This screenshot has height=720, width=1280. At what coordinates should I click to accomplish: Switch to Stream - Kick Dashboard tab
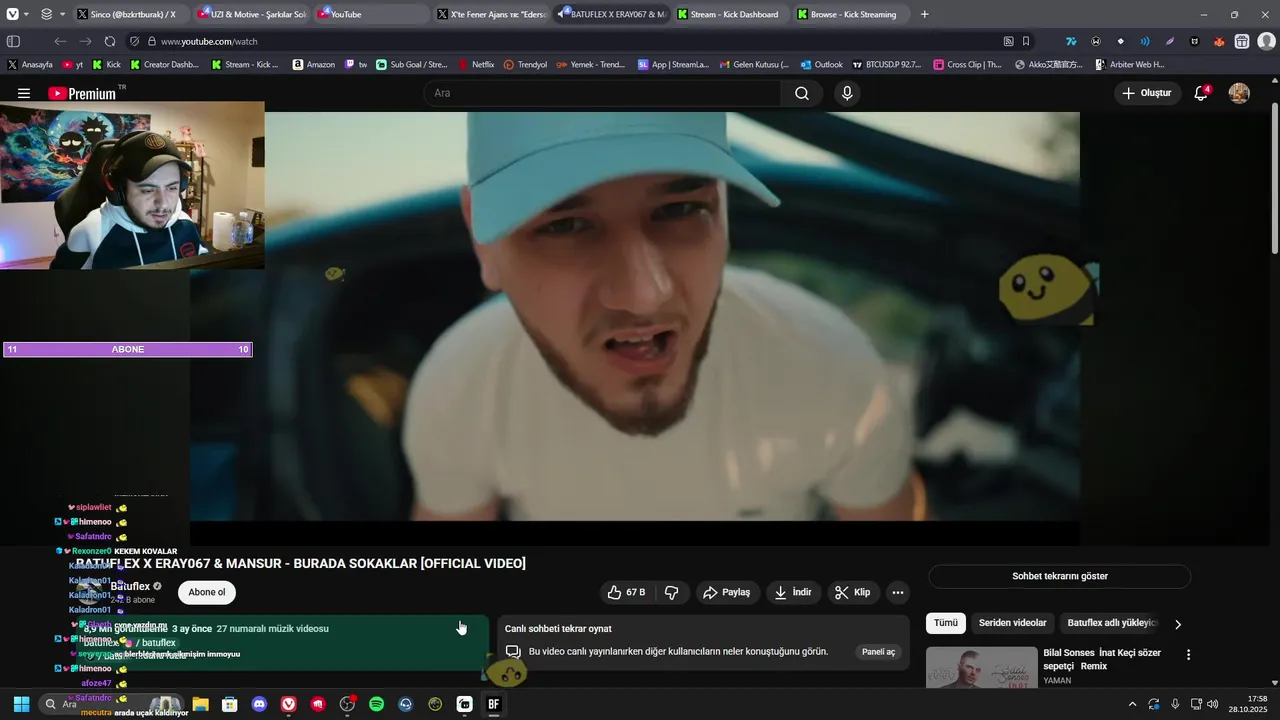(732, 14)
